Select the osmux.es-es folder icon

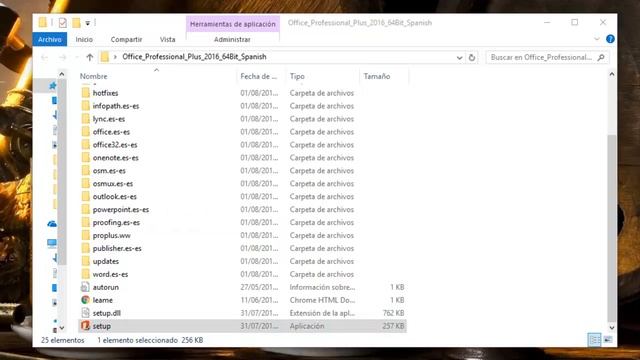(85, 184)
